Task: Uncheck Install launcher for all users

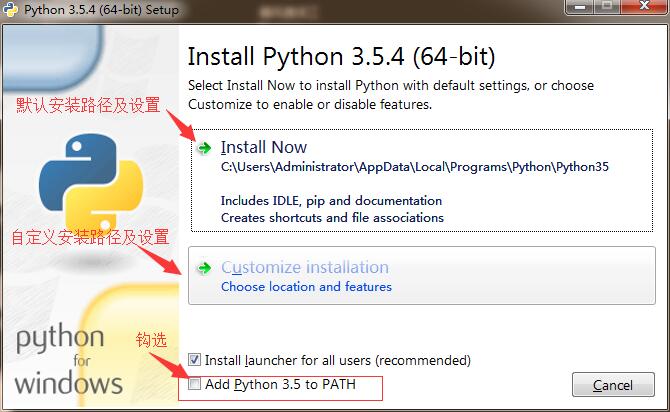Action: point(195,360)
